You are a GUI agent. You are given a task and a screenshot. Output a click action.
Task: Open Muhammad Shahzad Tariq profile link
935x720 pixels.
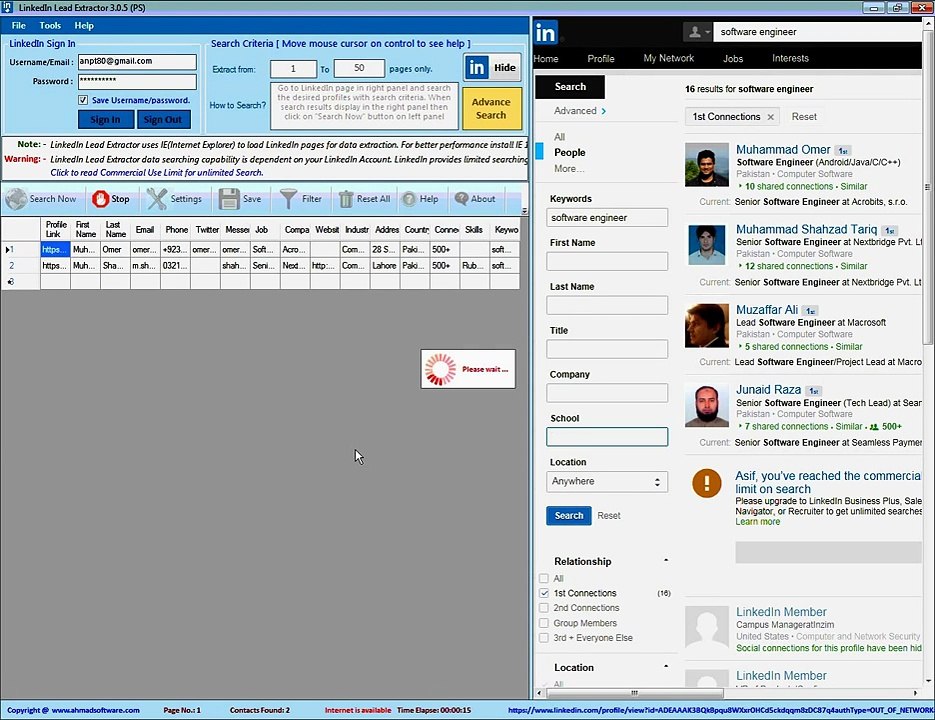806,229
